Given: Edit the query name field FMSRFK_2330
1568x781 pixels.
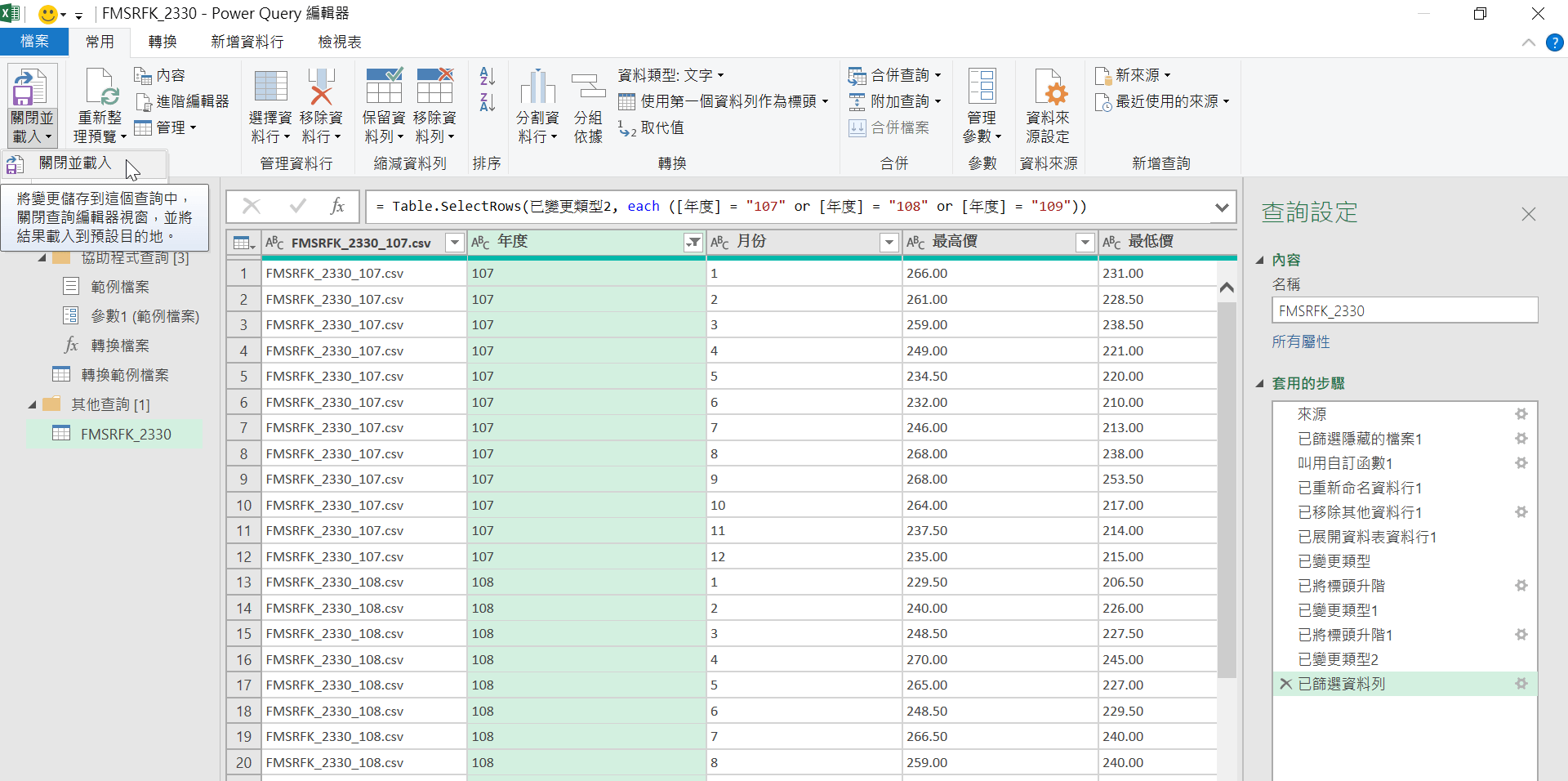Looking at the screenshot, I should 1405,310.
